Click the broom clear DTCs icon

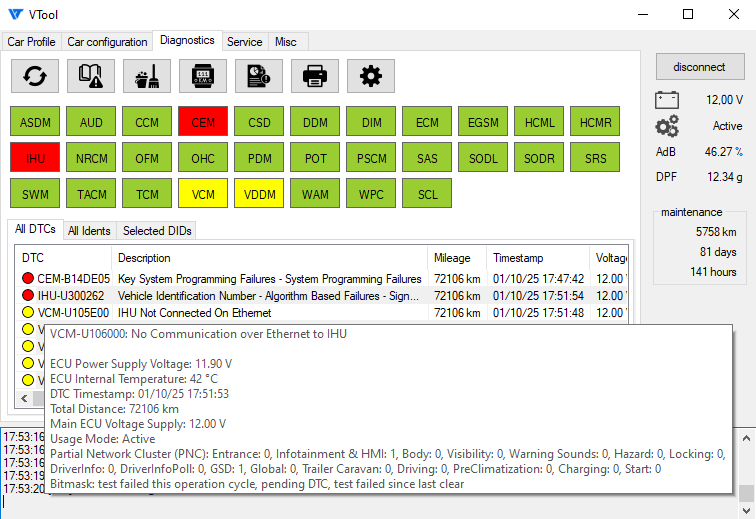(147, 76)
